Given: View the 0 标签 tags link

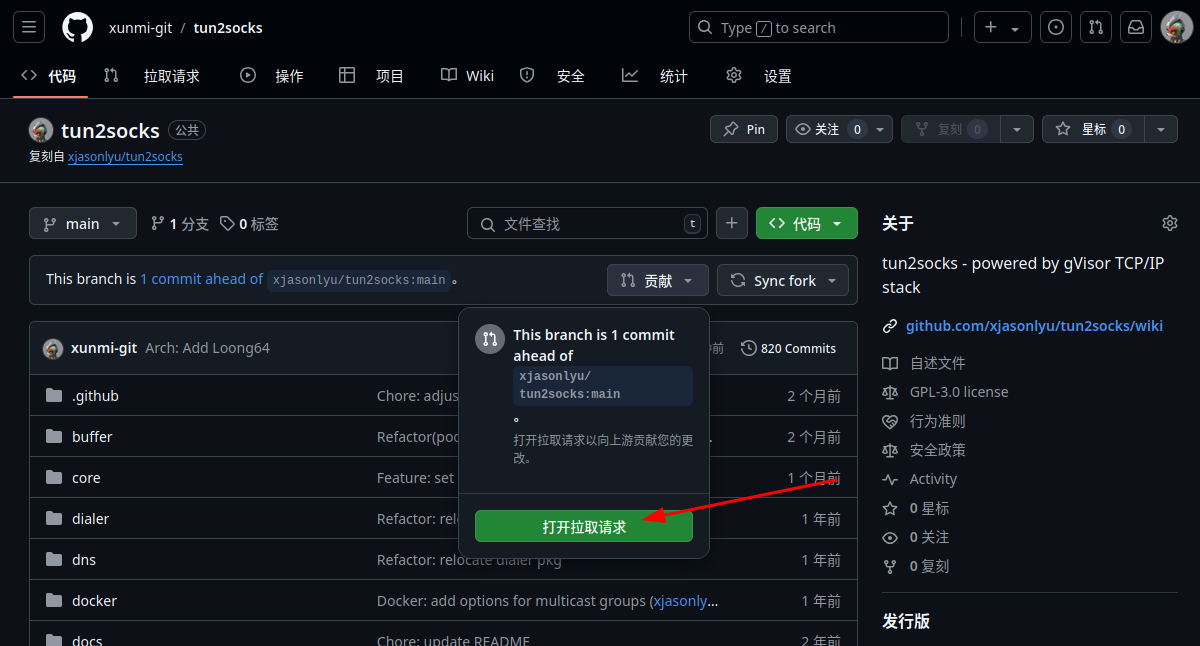Looking at the screenshot, I should 249,224.
